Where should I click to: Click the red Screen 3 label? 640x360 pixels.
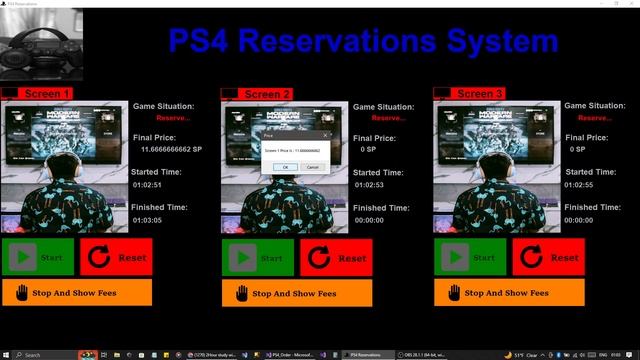point(469,93)
